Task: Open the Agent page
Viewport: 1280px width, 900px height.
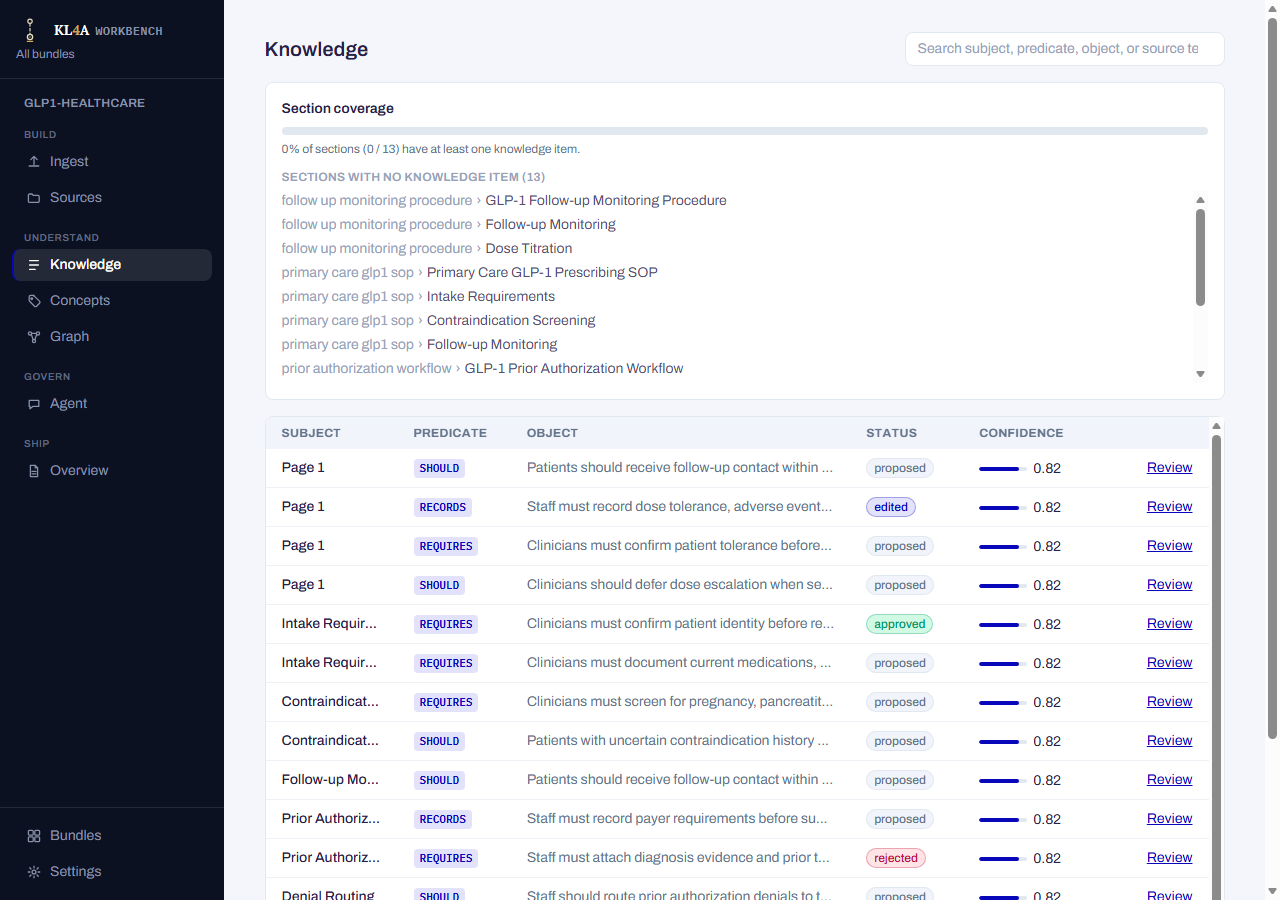Action: (x=112, y=403)
